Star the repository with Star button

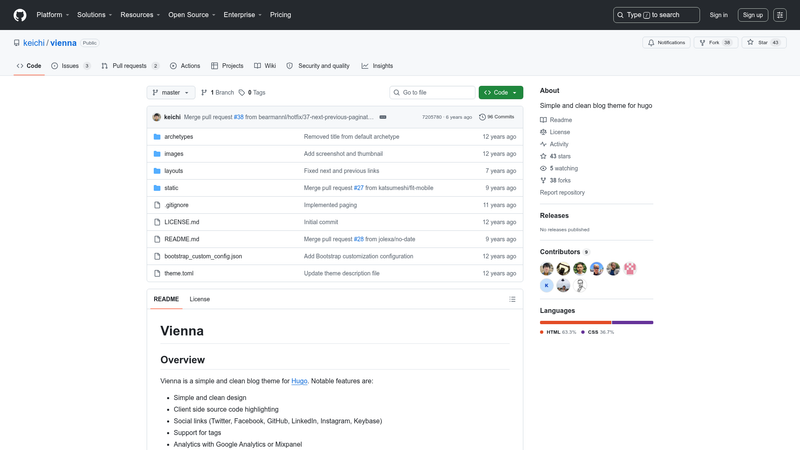pyautogui.click(x=763, y=43)
